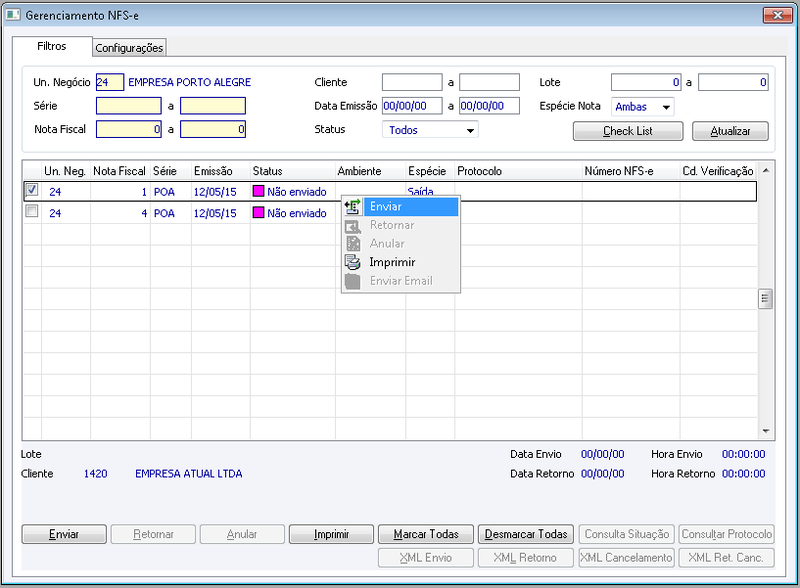Click the second Cliente input field

(x=489, y=82)
